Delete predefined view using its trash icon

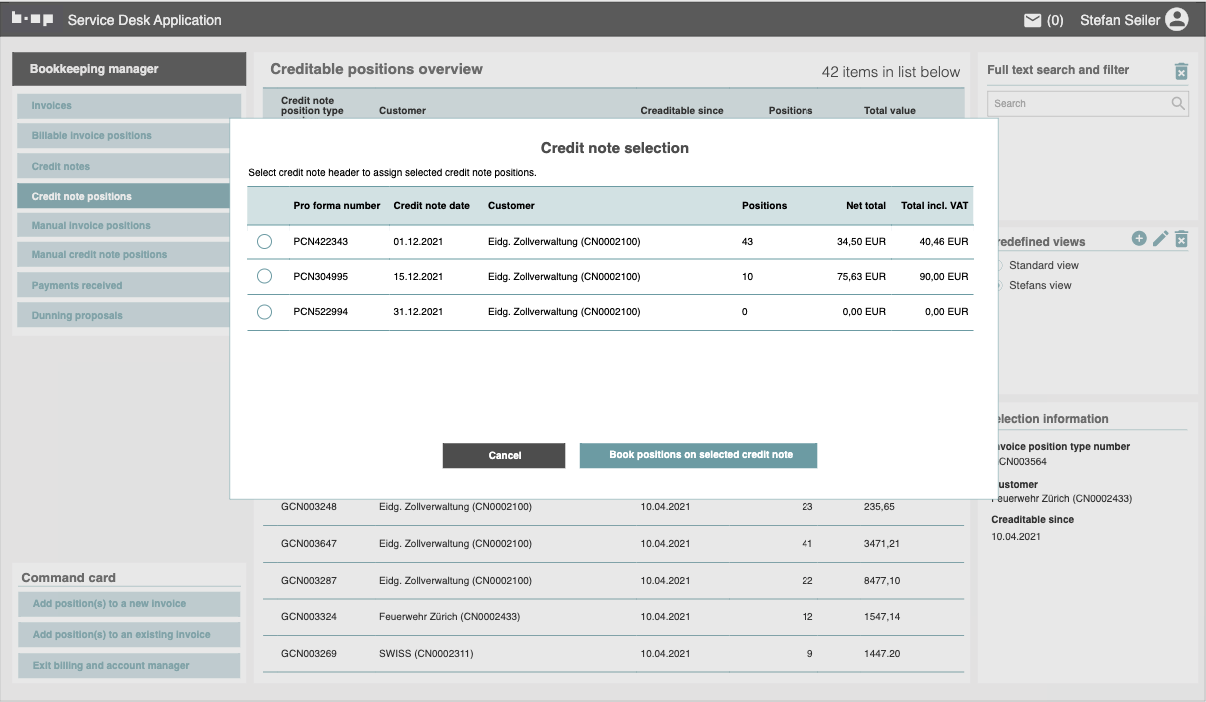pyautogui.click(x=1181, y=239)
